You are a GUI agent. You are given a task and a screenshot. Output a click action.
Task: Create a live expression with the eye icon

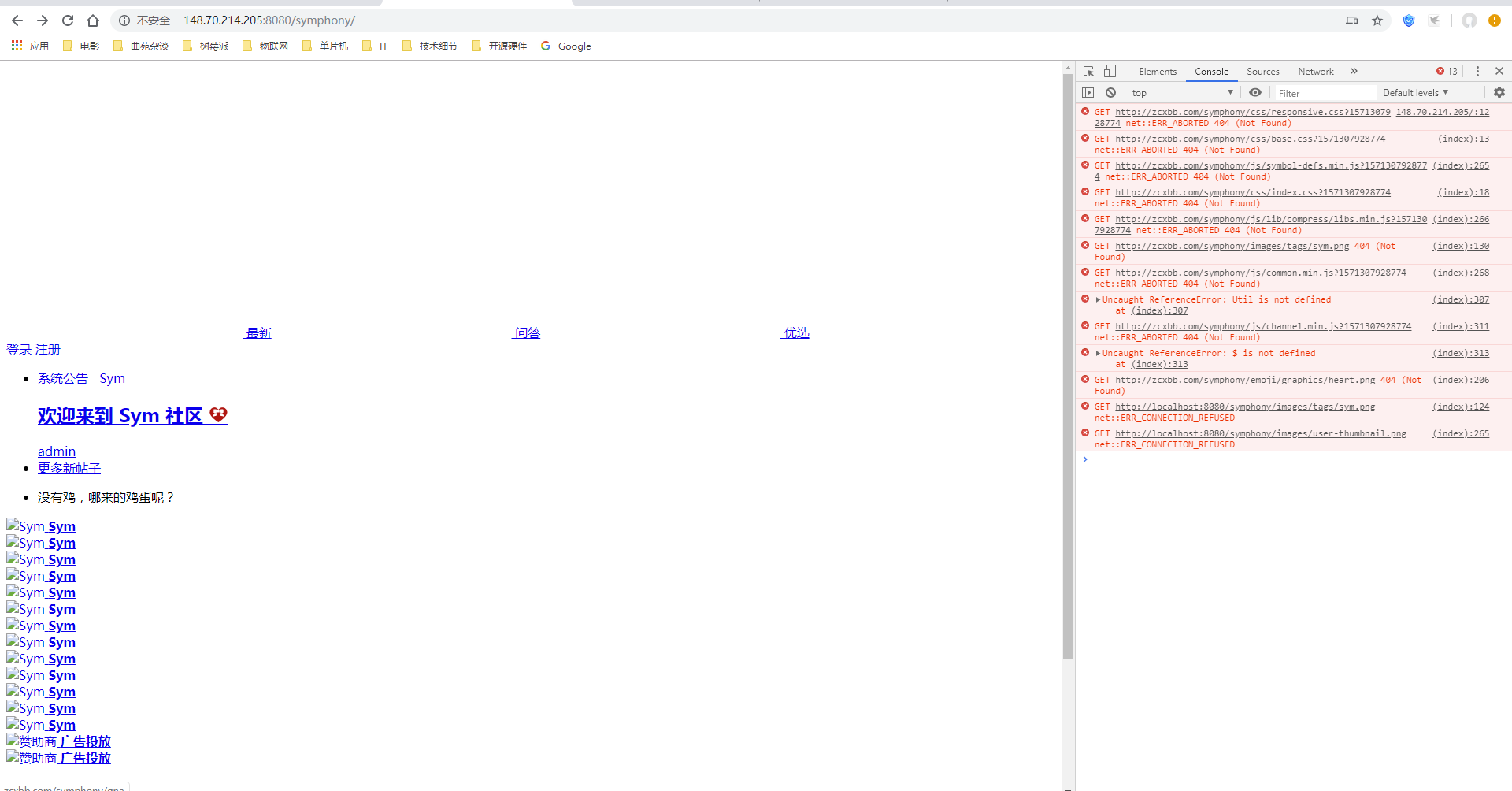1255,92
